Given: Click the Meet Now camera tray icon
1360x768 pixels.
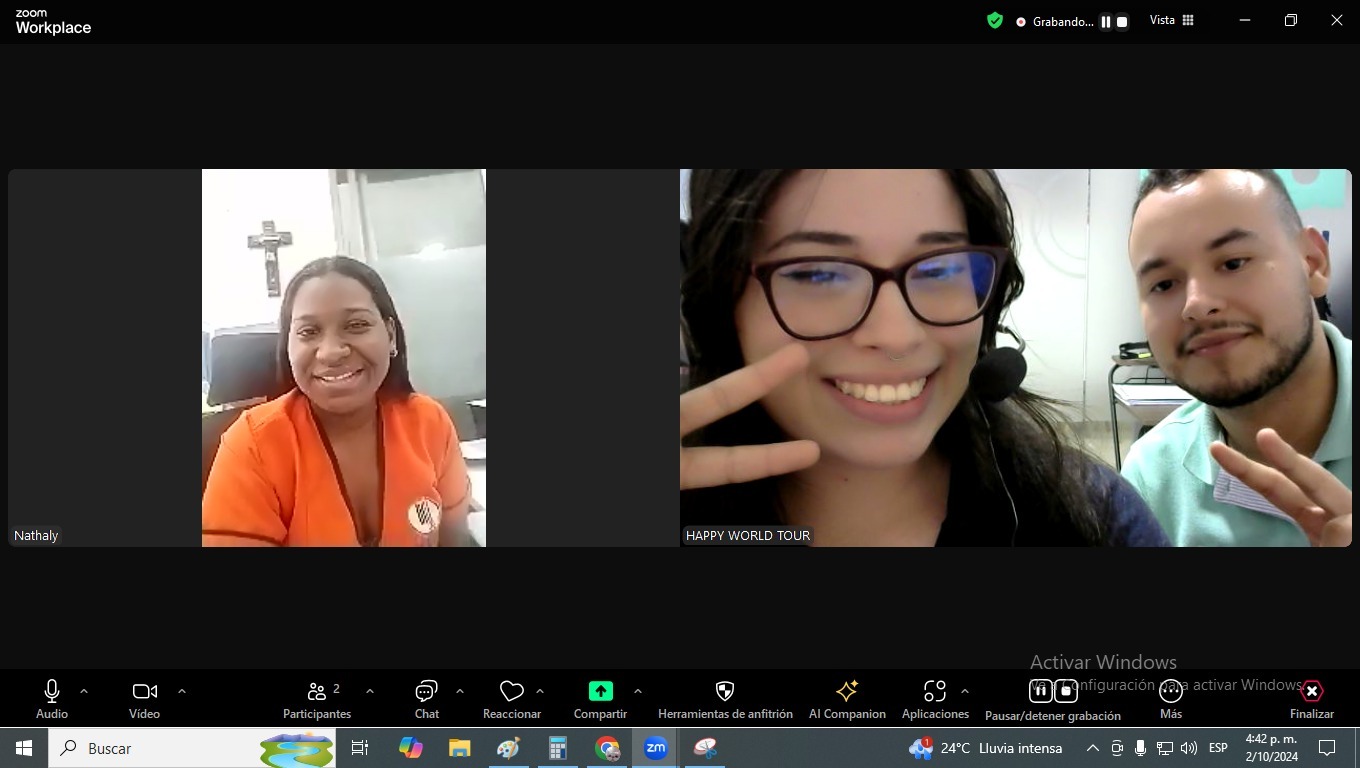Looking at the screenshot, I should pos(1117,748).
